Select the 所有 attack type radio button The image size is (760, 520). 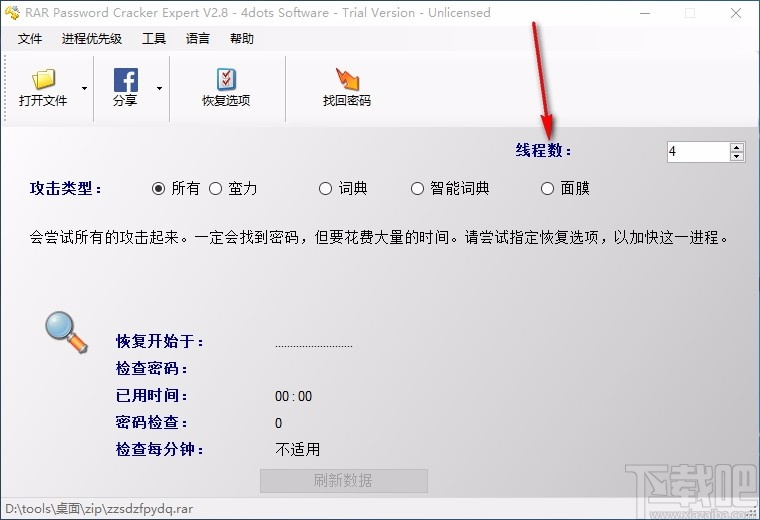pyautogui.click(x=158, y=189)
